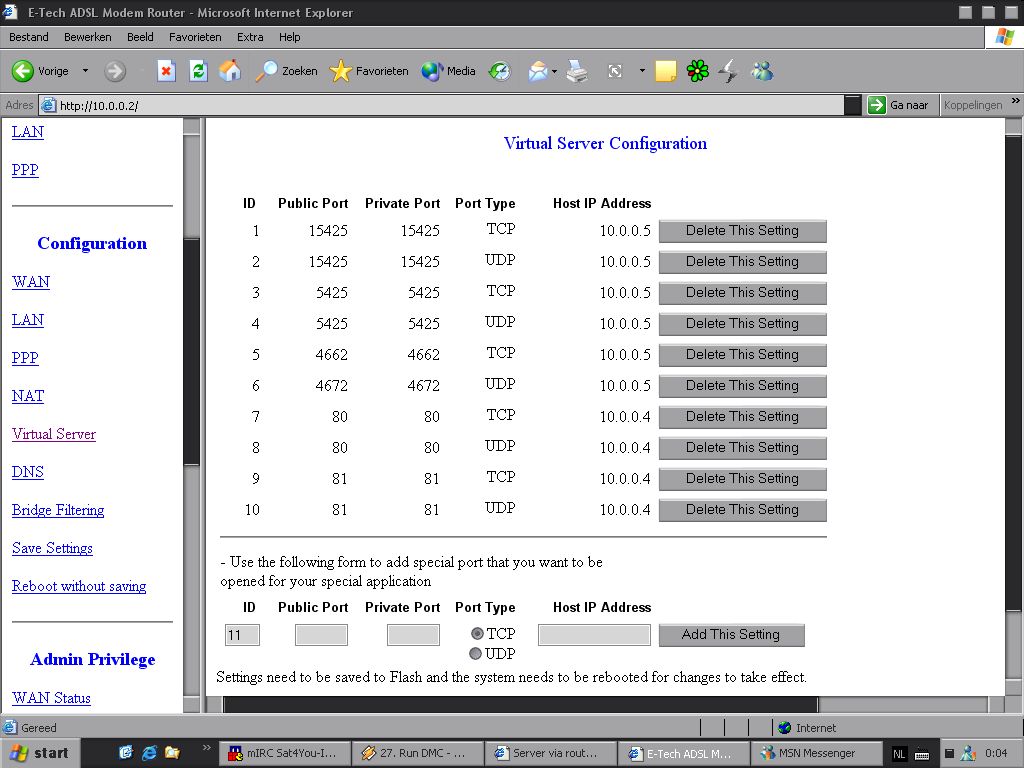Expand the Koppelingen links chevron

(1015, 102)
